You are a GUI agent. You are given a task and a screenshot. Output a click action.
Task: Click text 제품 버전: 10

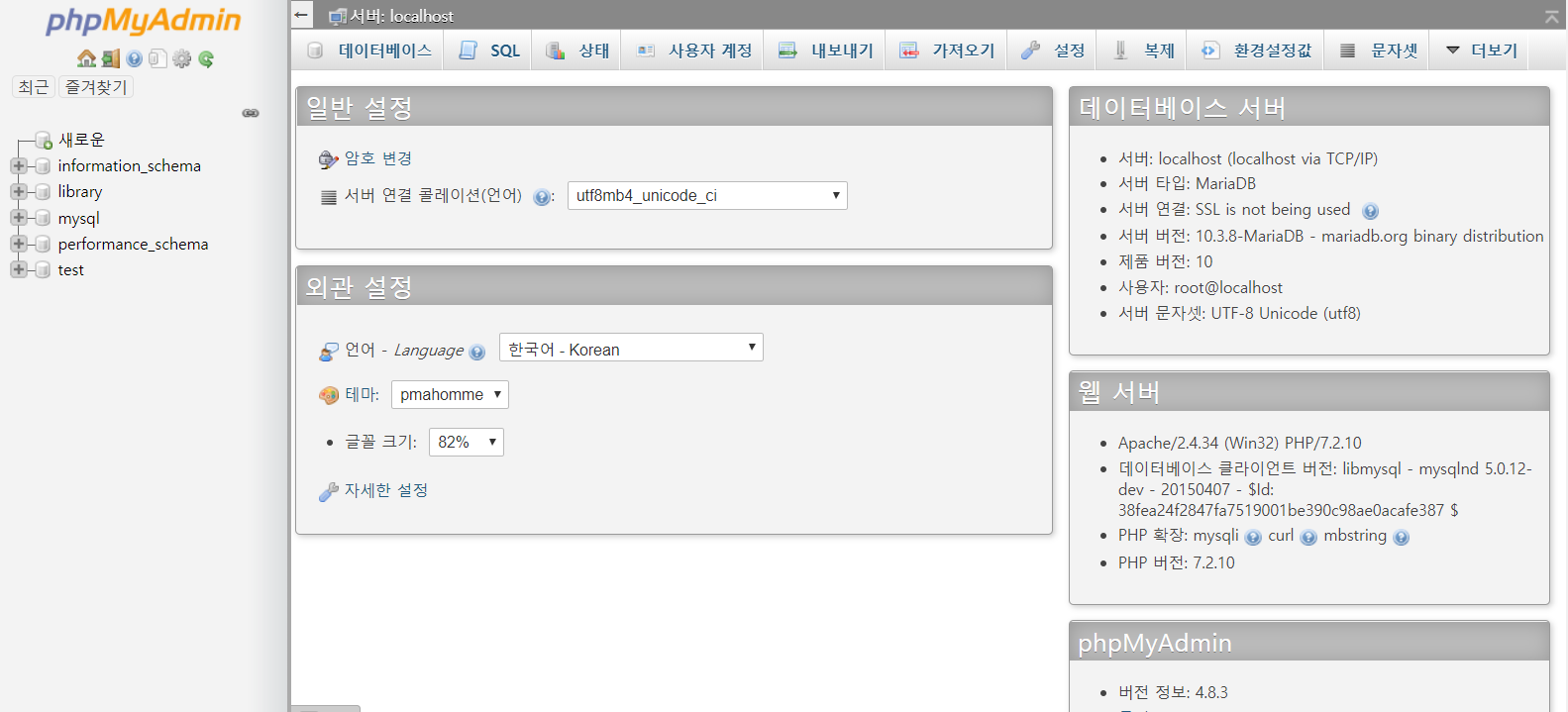1166,261
